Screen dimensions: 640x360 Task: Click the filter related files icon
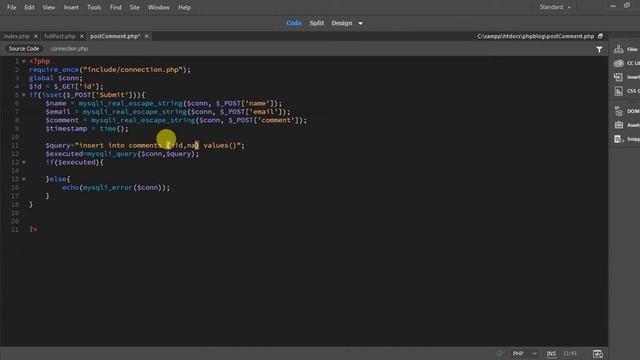599,49
